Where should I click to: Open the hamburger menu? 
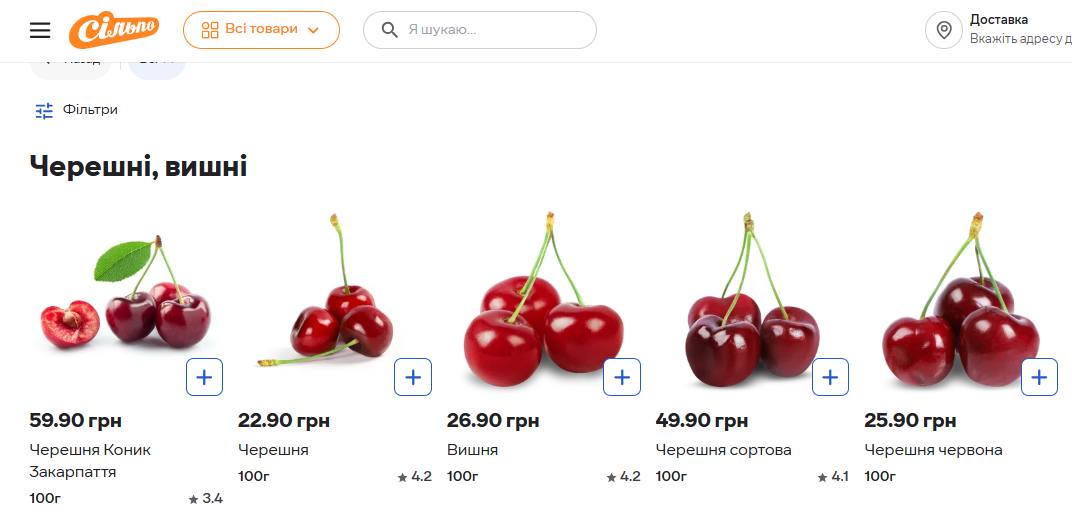(x=40, y=30)
